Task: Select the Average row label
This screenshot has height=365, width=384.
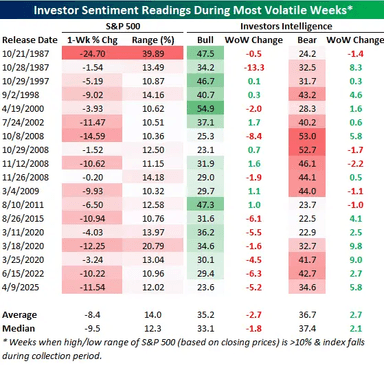Action: click(x=20, y=315)
